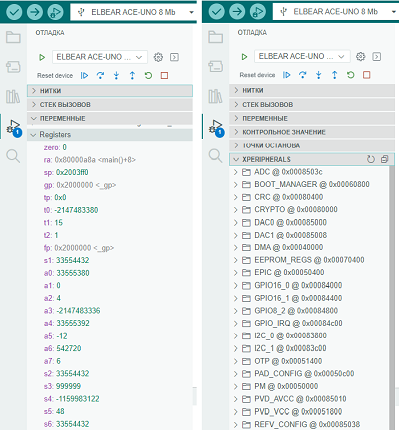This screenshot has width=399, height=430.
Task: Click Step Out icon in left toolbar
Action: coord(132,76)
